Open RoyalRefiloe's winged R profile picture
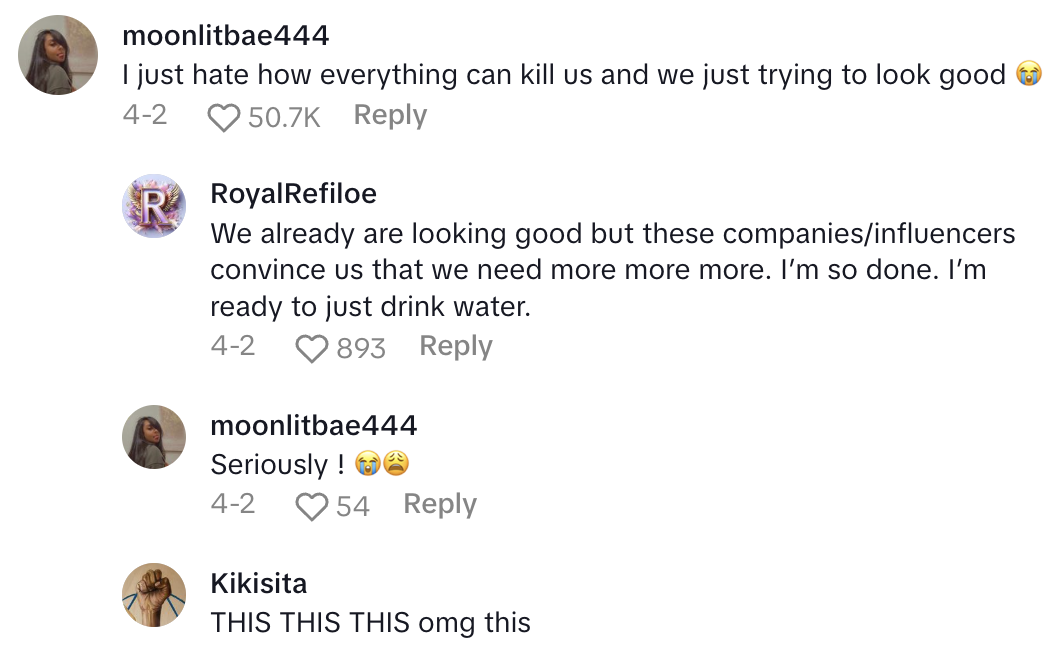Image resolution: width=1064 pixels, height=648 pixels. 154,206
